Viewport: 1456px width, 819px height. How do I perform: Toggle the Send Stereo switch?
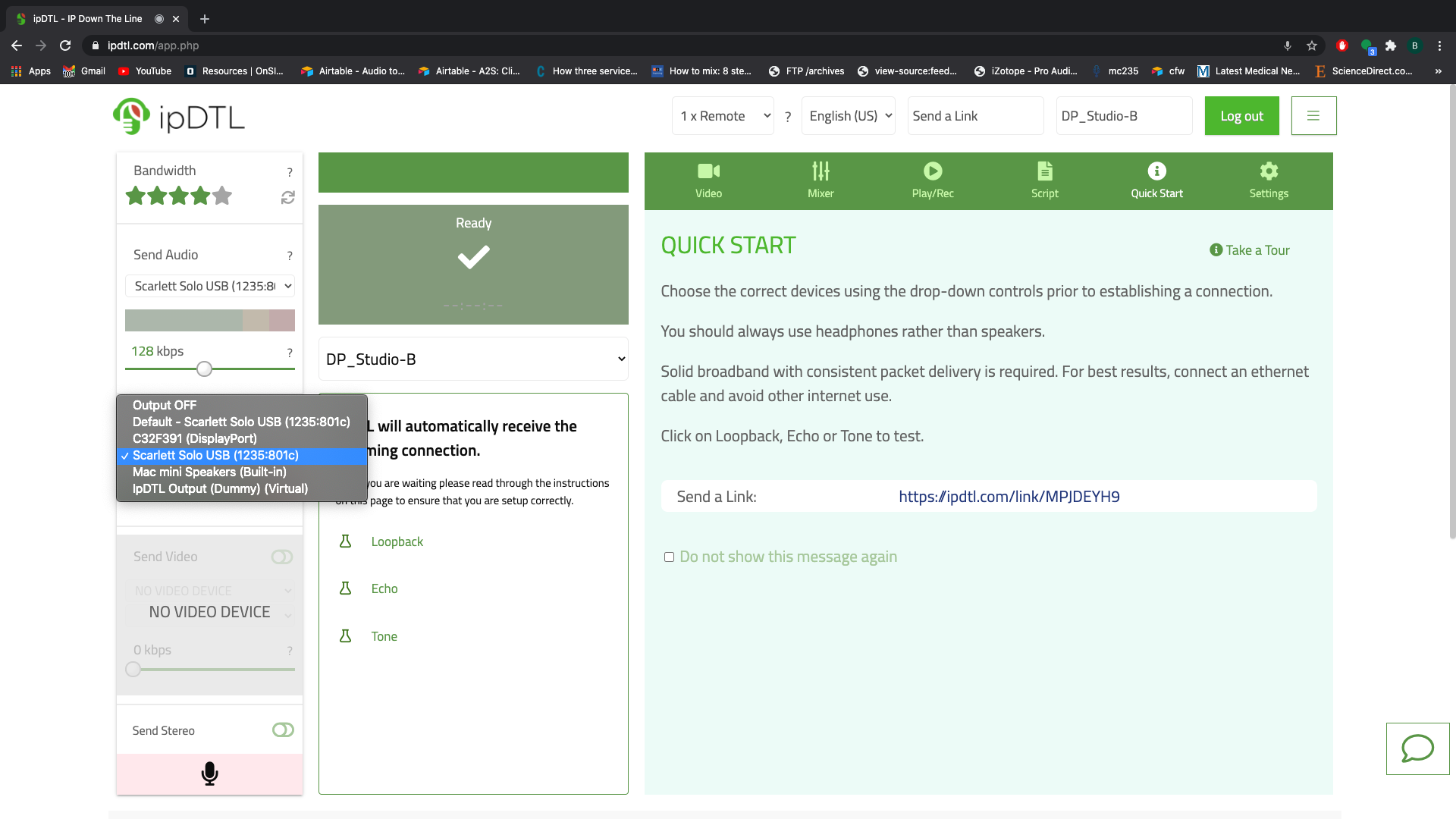(x=283, y=730)
